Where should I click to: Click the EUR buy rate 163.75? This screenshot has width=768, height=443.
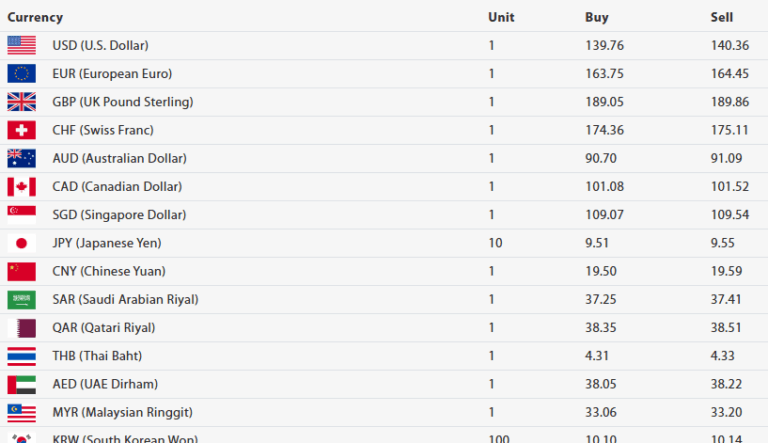click(x=603, y=73)
